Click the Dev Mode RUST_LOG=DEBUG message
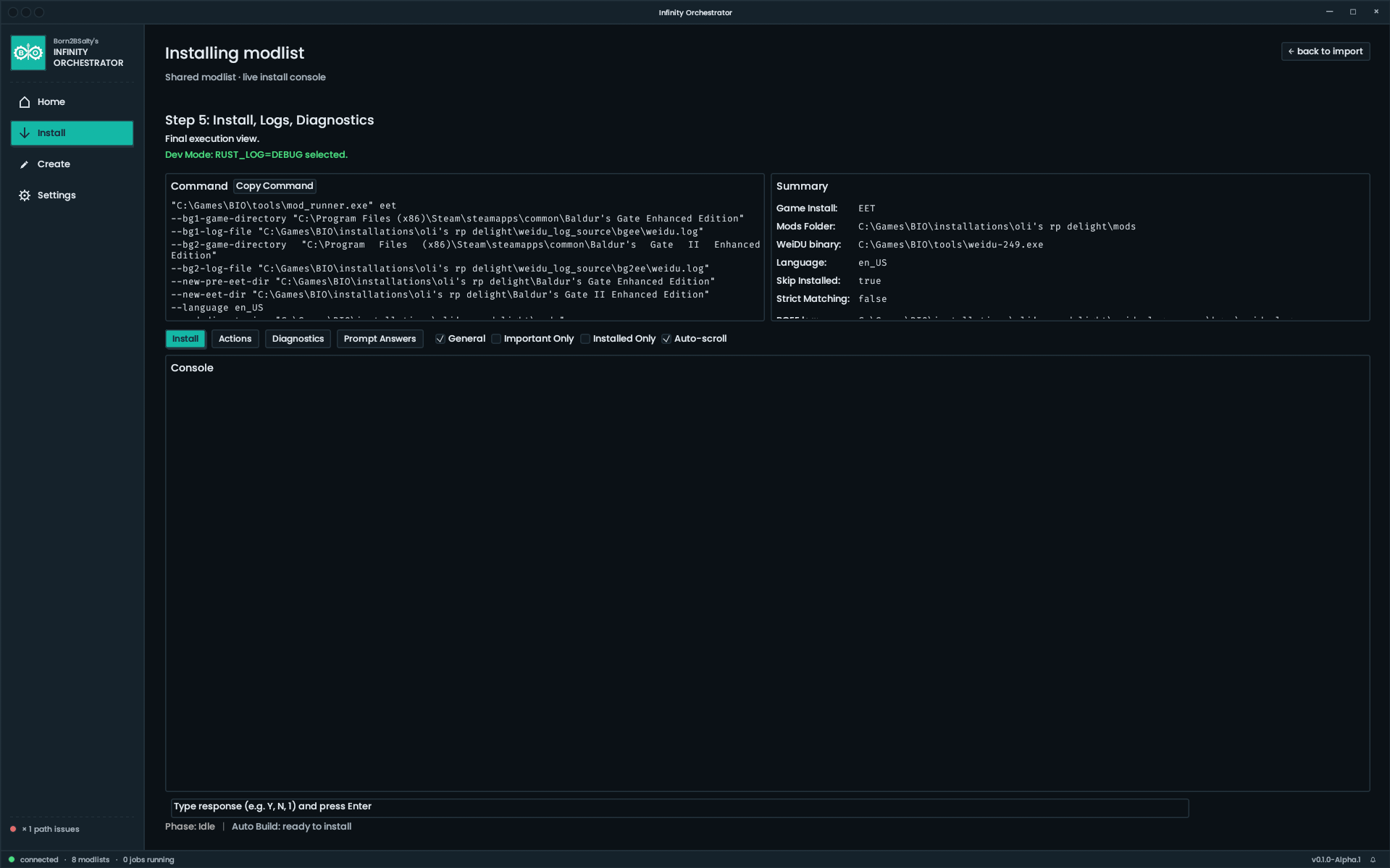The width and height of the screenshot is (1390, 868). pyautogui.click(x=256, y=155)
